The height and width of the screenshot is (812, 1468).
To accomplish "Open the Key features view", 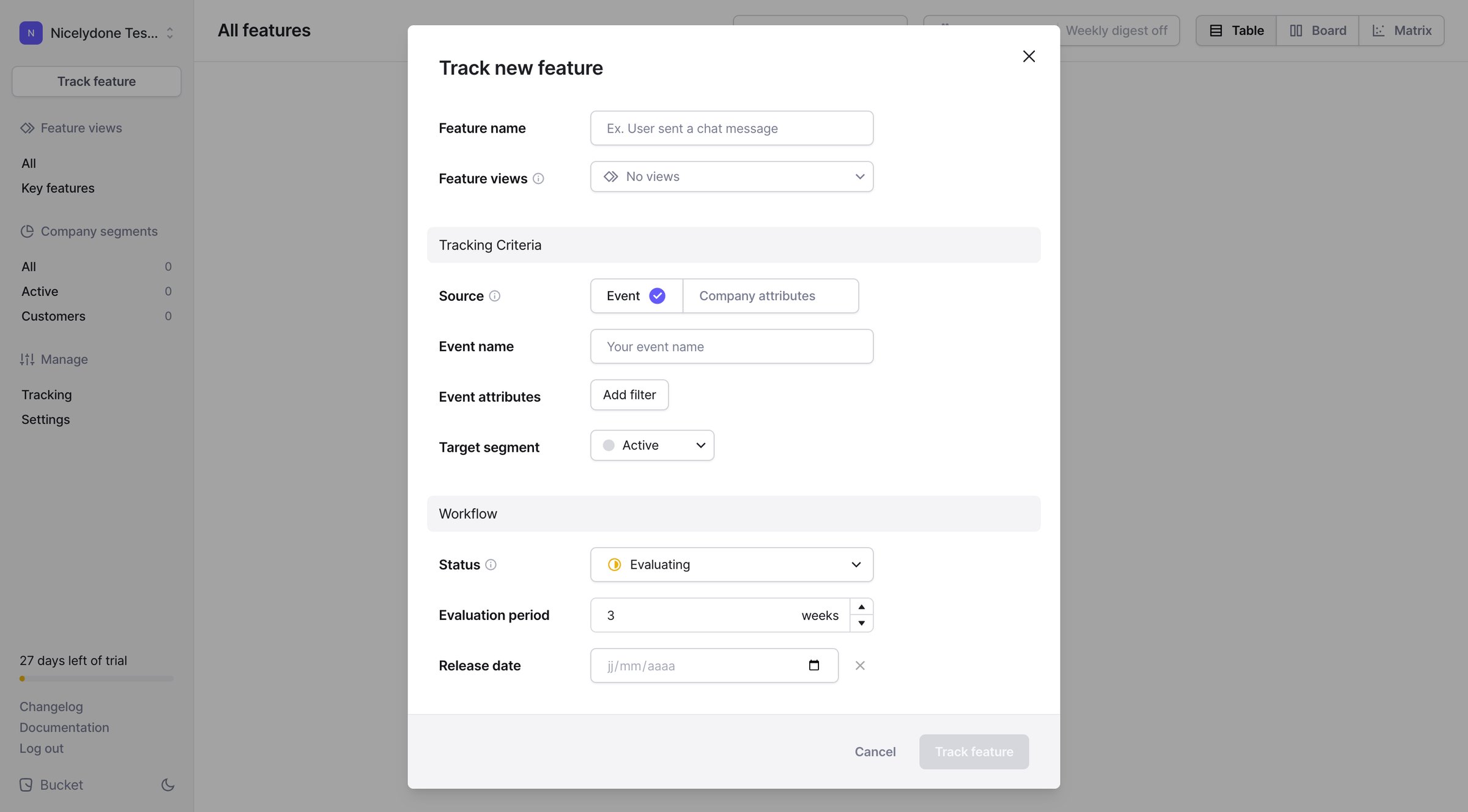I will [58, 188].
